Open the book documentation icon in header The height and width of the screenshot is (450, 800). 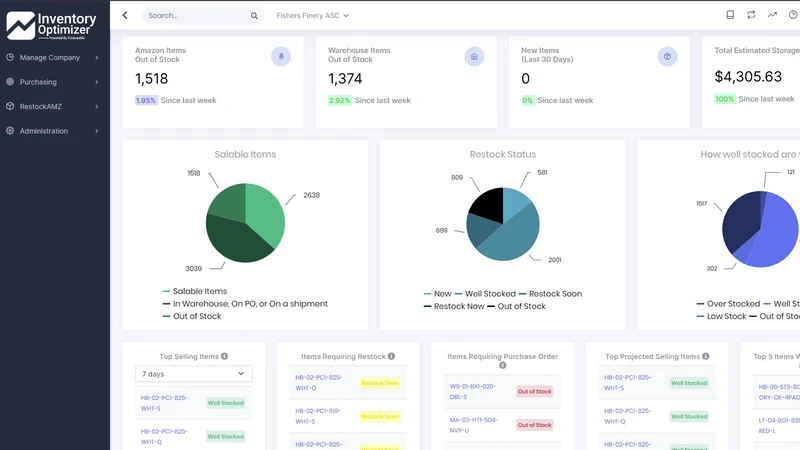pos(730,15)
